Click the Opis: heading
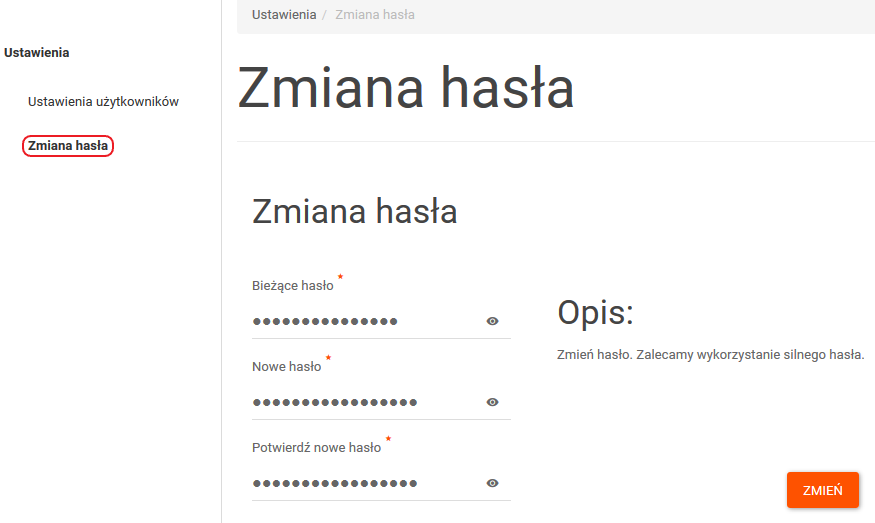 595,313
